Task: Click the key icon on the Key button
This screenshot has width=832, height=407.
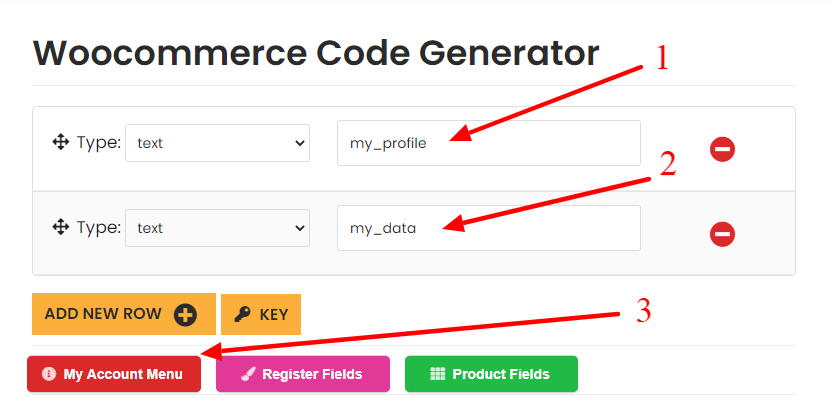Action: 242,314
